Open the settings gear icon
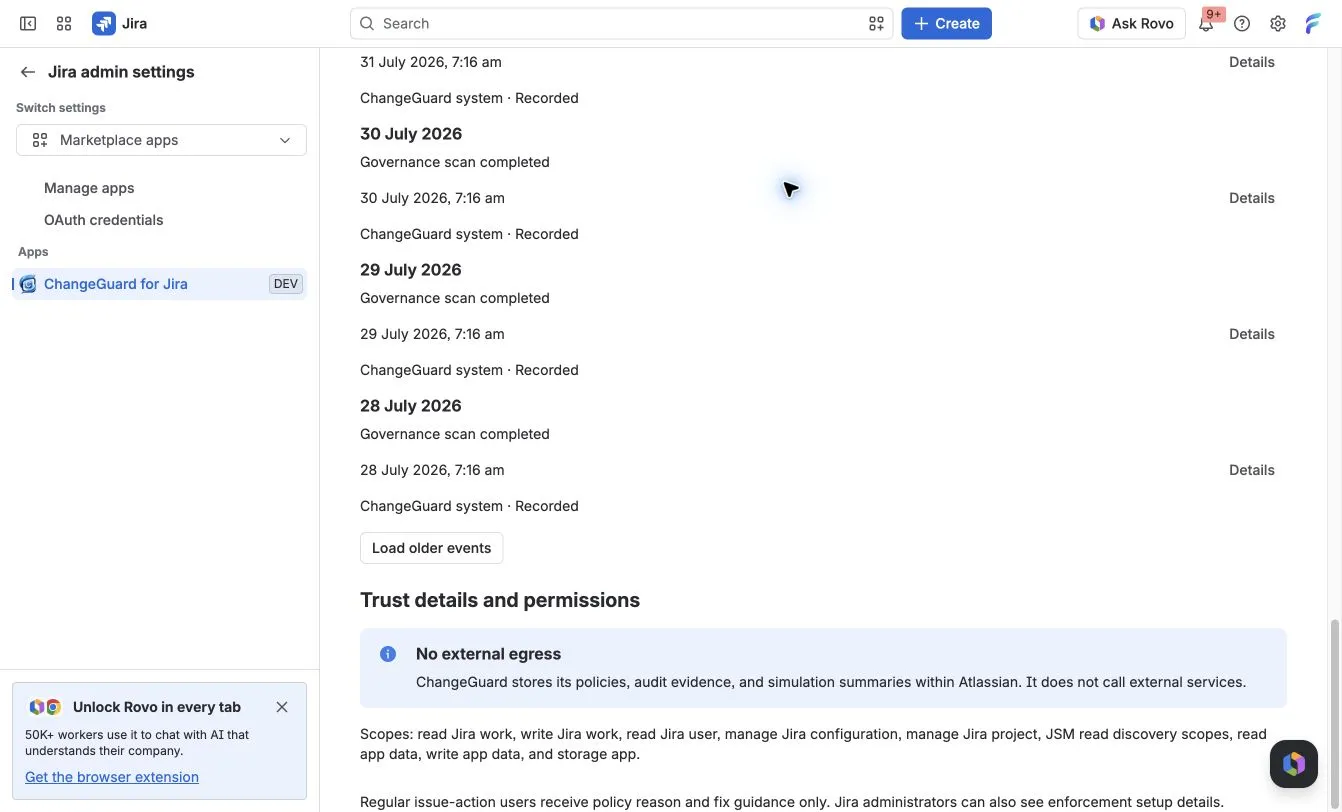 click(1278, 24)
